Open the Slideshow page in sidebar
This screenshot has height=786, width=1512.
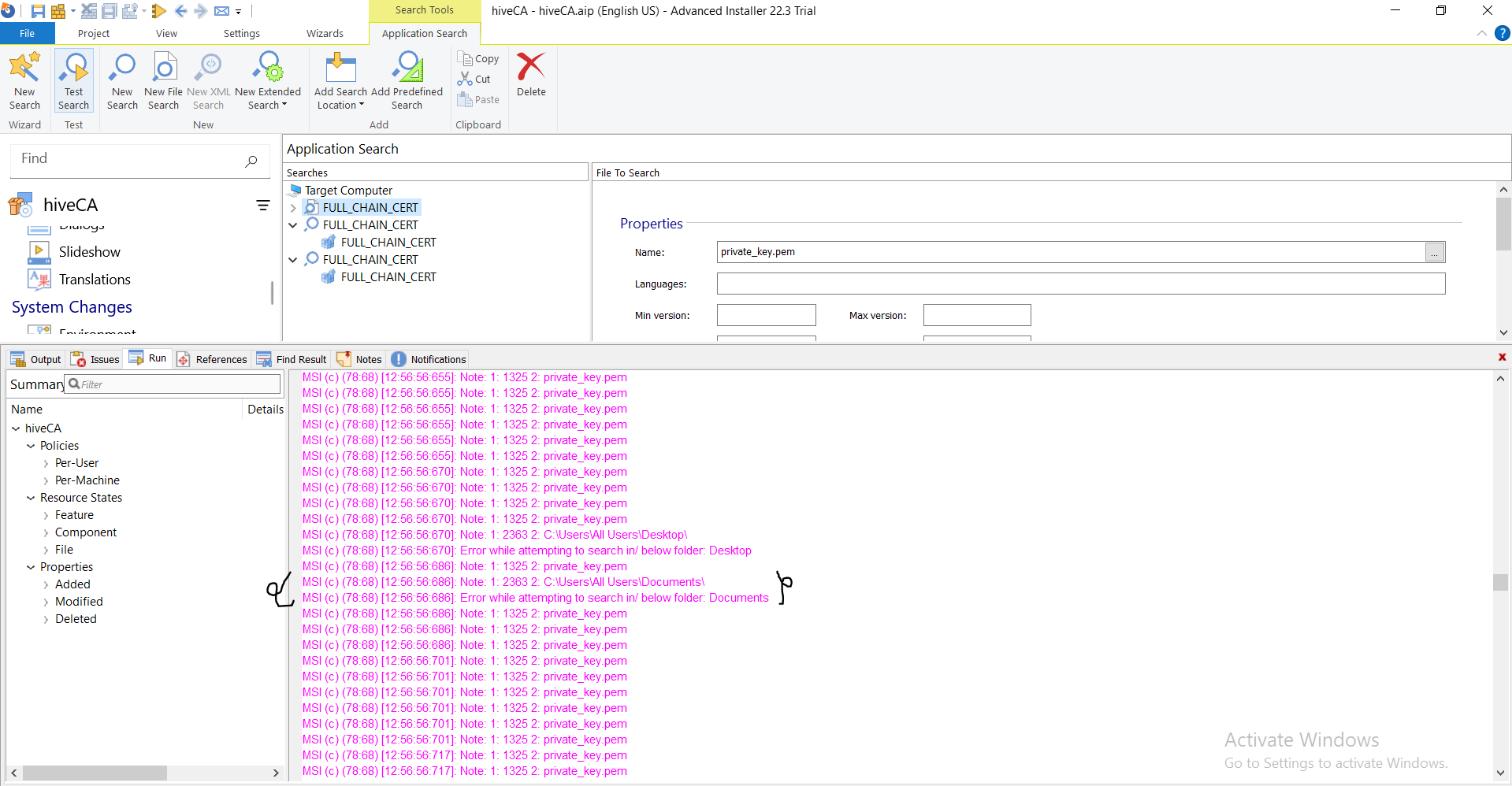point(89,252)
